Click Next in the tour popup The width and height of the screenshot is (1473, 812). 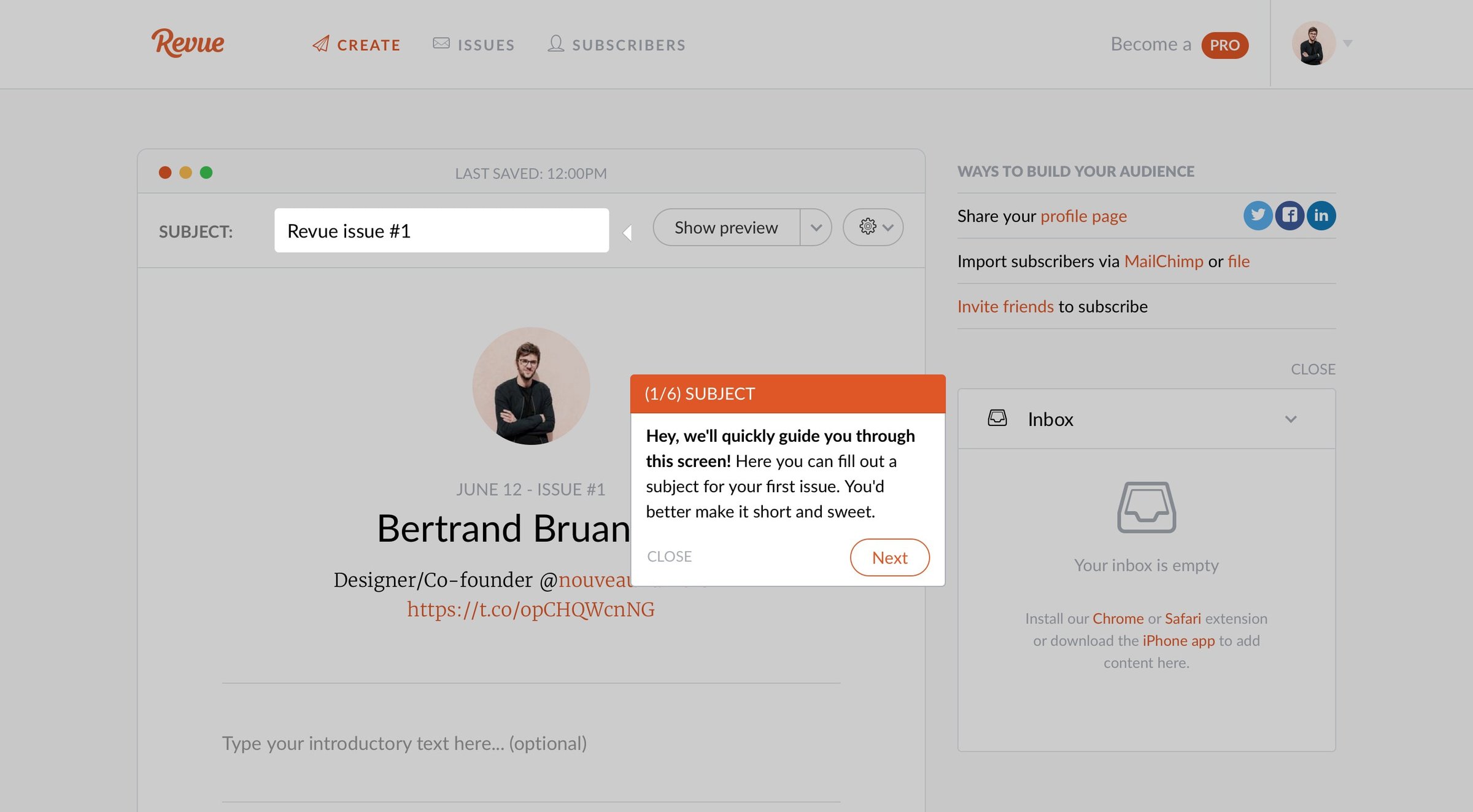pyautogui.click(x=889, y=557)
